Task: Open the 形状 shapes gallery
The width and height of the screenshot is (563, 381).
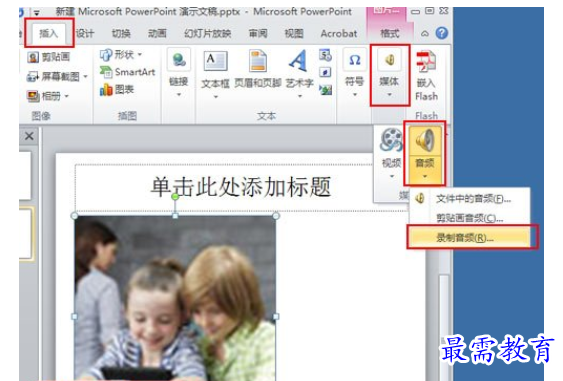Action: tap(117, 55)
